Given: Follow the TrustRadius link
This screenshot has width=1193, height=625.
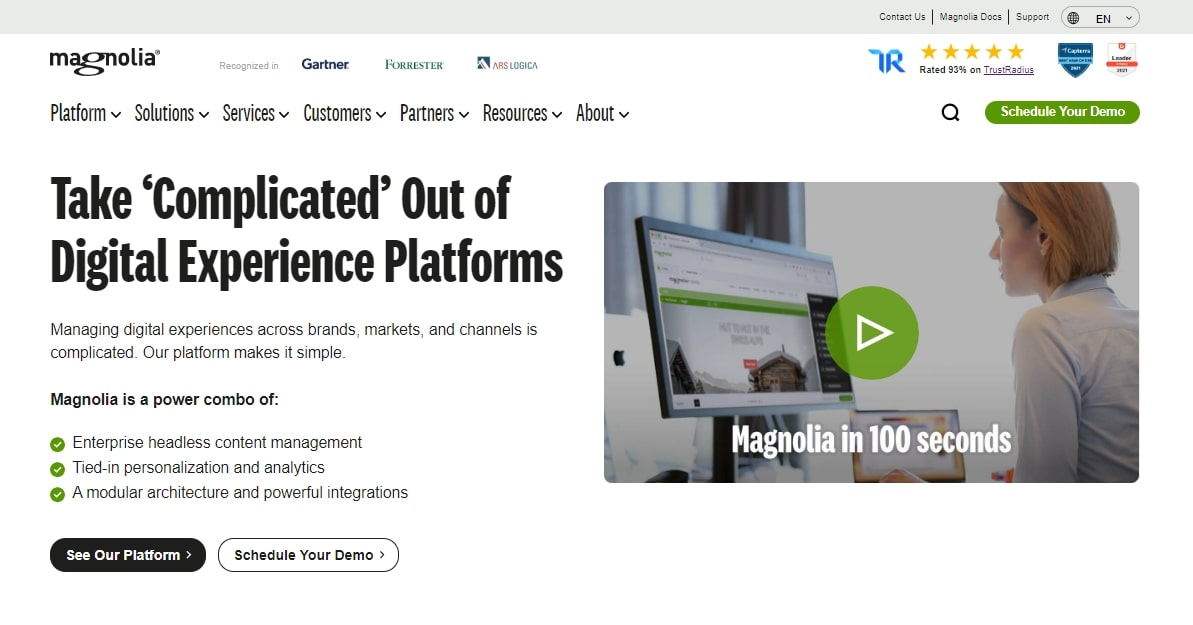Looking at the screenshot, I should click(x=1009, y=70).
